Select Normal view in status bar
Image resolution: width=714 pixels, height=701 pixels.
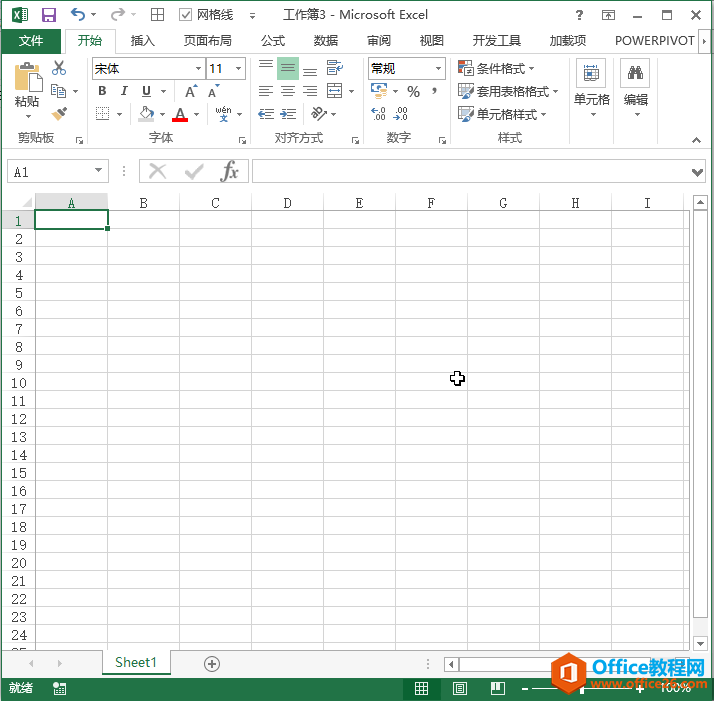(x=421, y=688)
